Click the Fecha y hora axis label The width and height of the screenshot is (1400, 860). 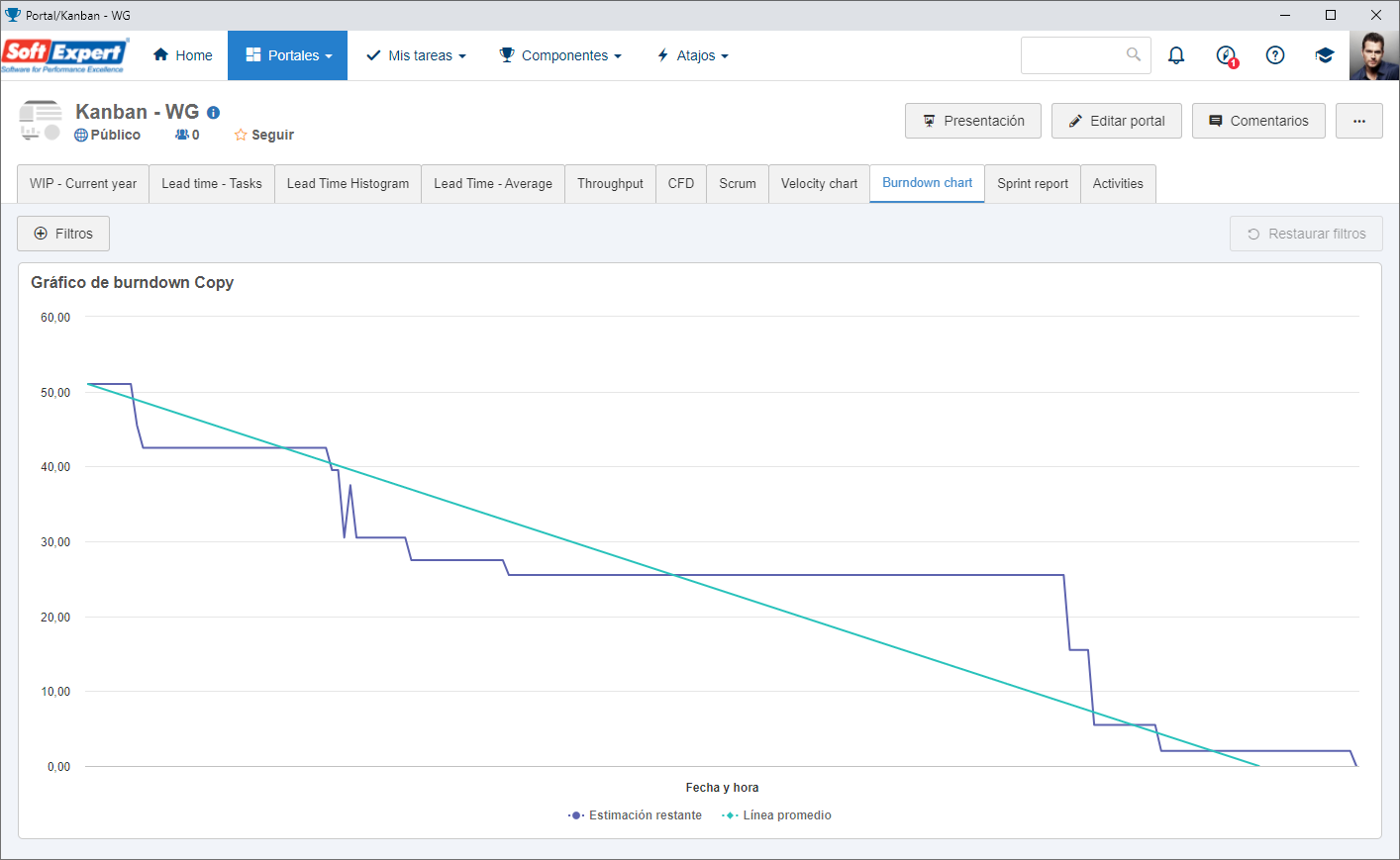(x=722, y=788)
